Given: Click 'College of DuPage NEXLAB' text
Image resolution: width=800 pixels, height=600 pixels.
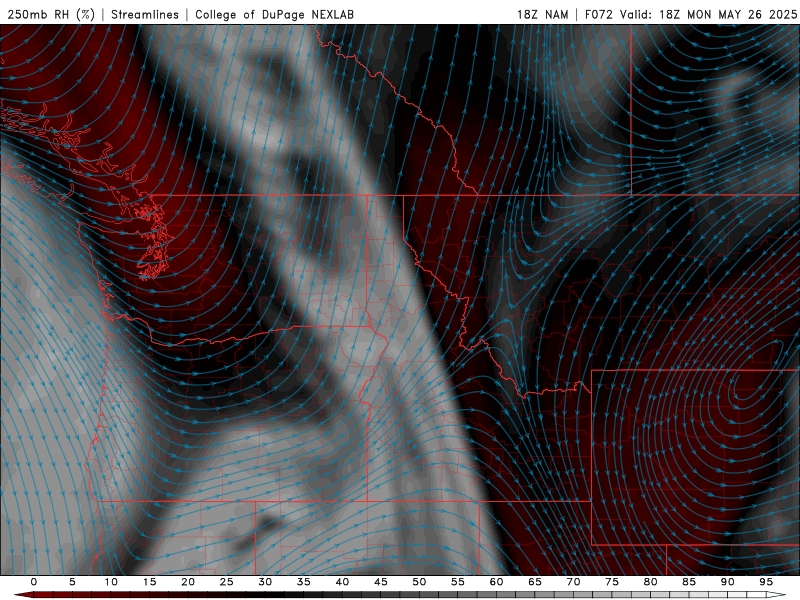Looking at the screenshot, I should point(274,14).
